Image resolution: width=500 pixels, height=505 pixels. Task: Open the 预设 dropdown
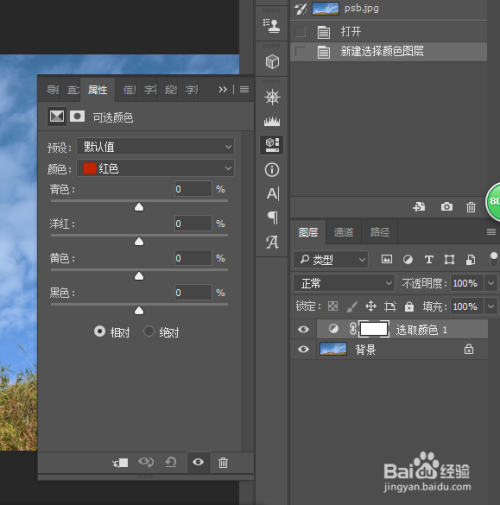(x=156, y=146)
